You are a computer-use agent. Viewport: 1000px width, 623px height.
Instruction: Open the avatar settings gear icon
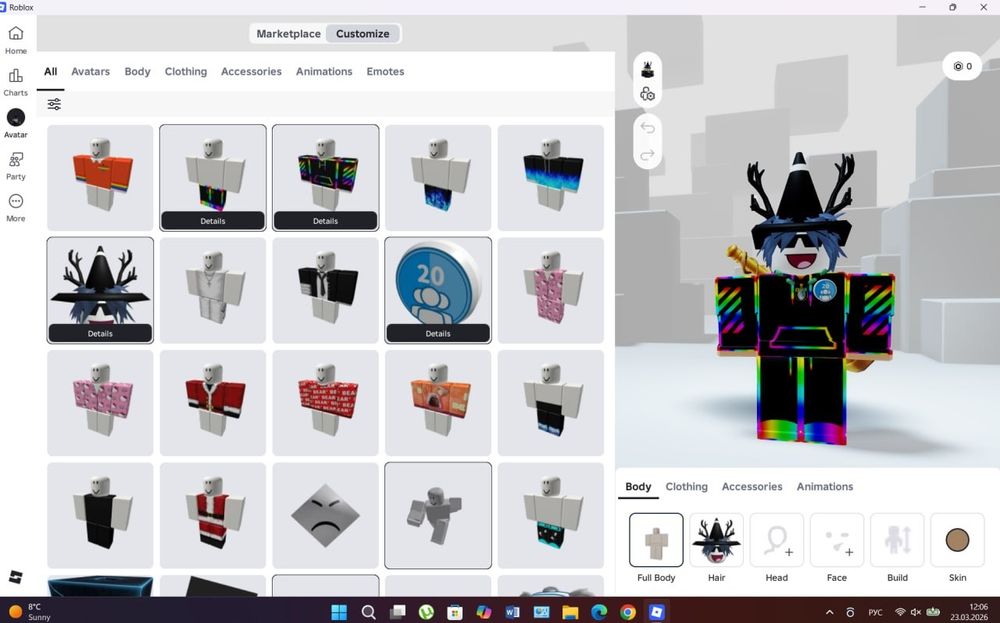pos(647,94)
